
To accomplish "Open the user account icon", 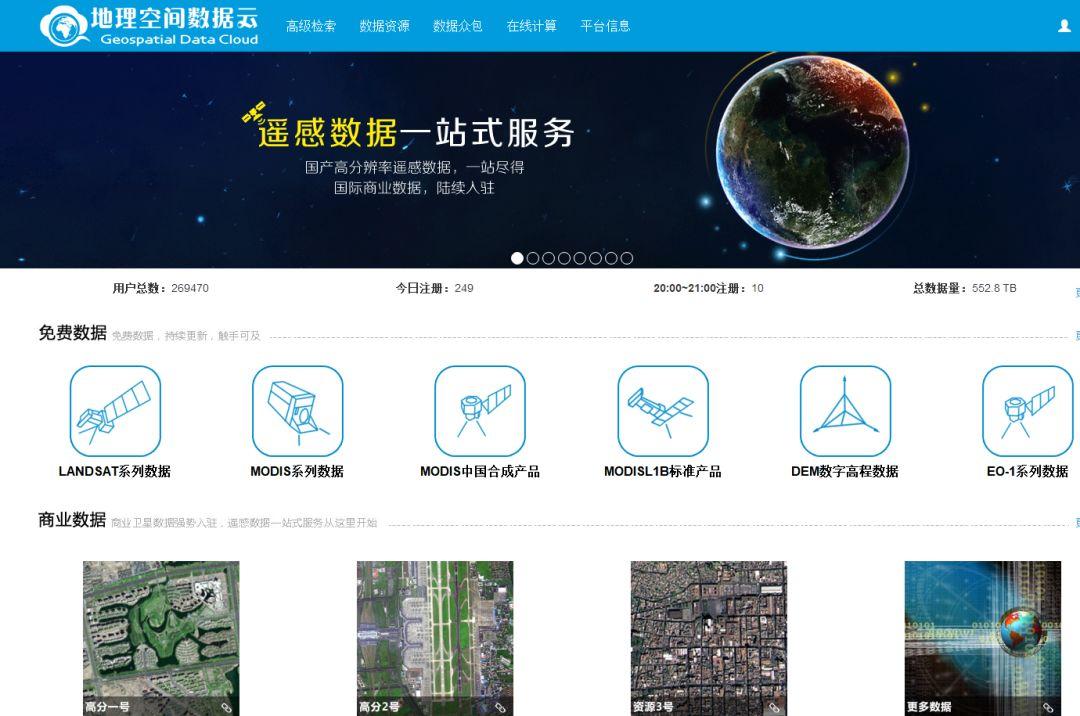I will pos(1064,26).
